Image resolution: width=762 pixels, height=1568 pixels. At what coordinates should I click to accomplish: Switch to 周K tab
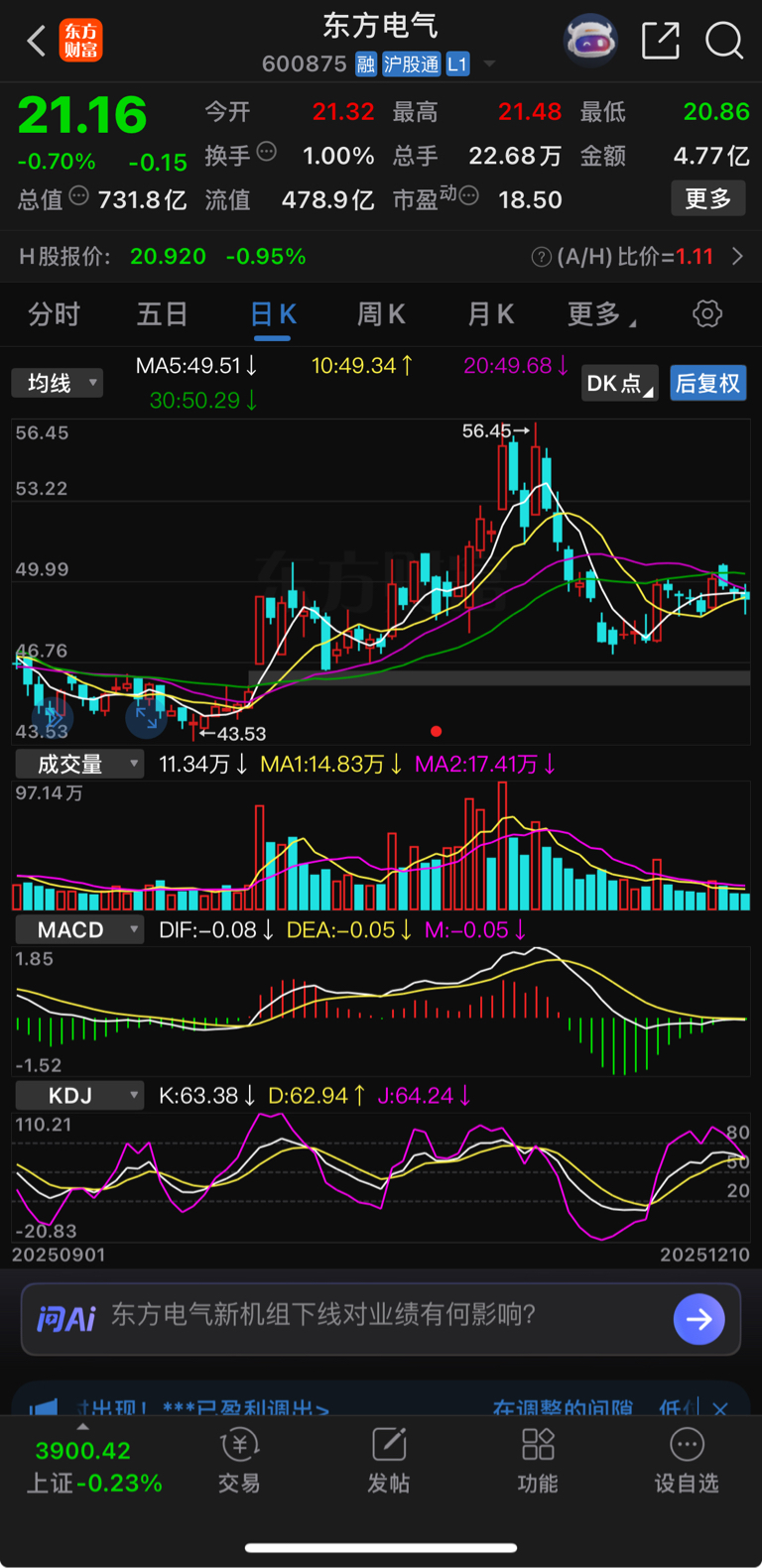pos(381,315)
